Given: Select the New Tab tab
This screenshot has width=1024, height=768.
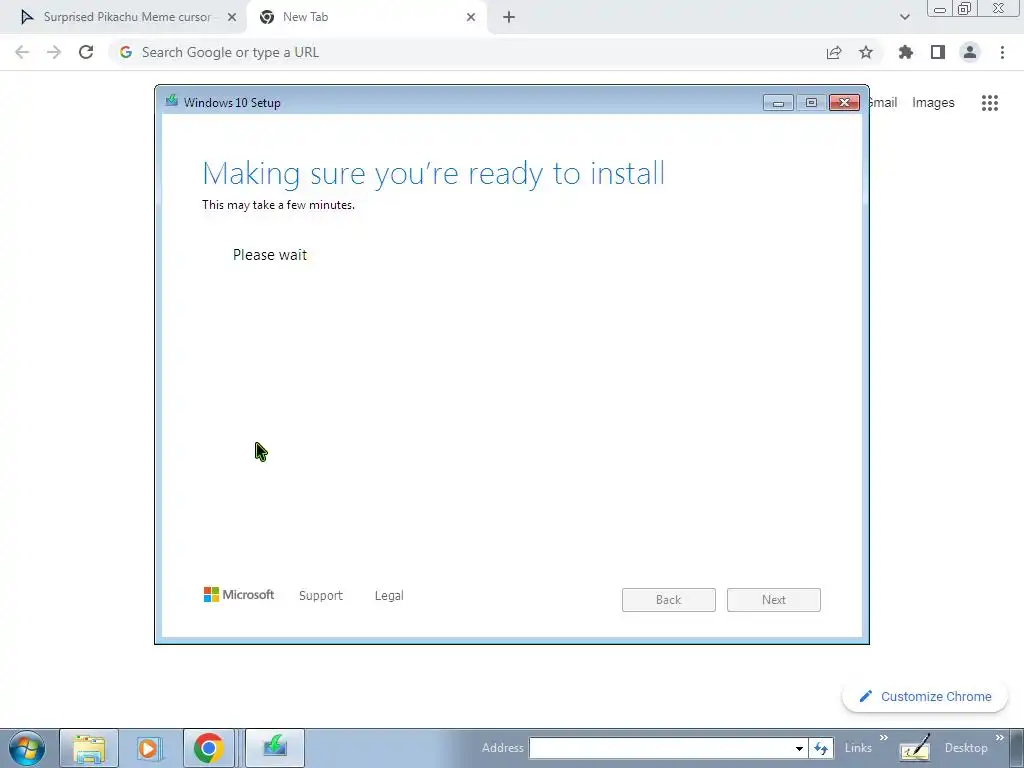Looking at the screenshot, I should tap(366, 17).
